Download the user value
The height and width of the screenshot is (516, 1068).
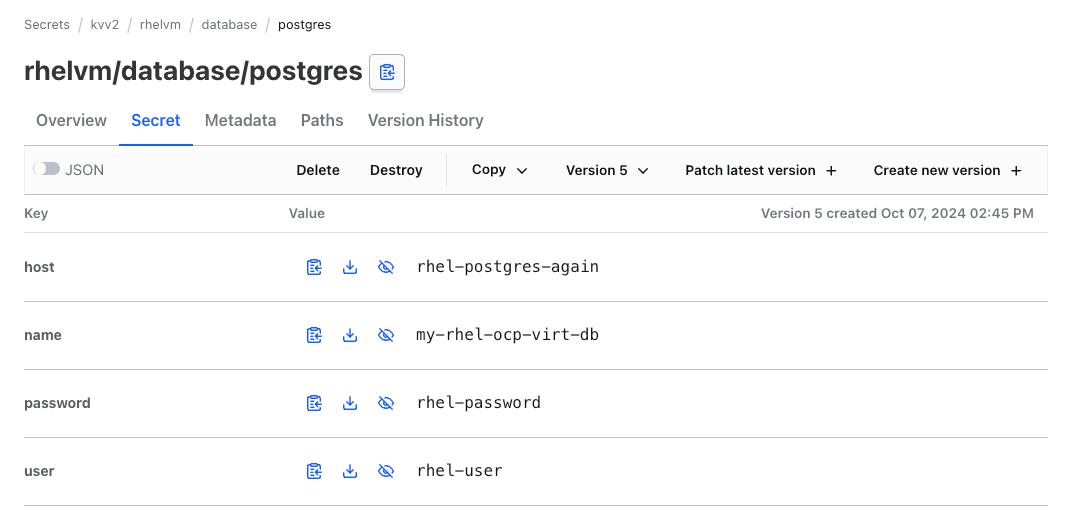pyautogui.click(x=350, y=471)
